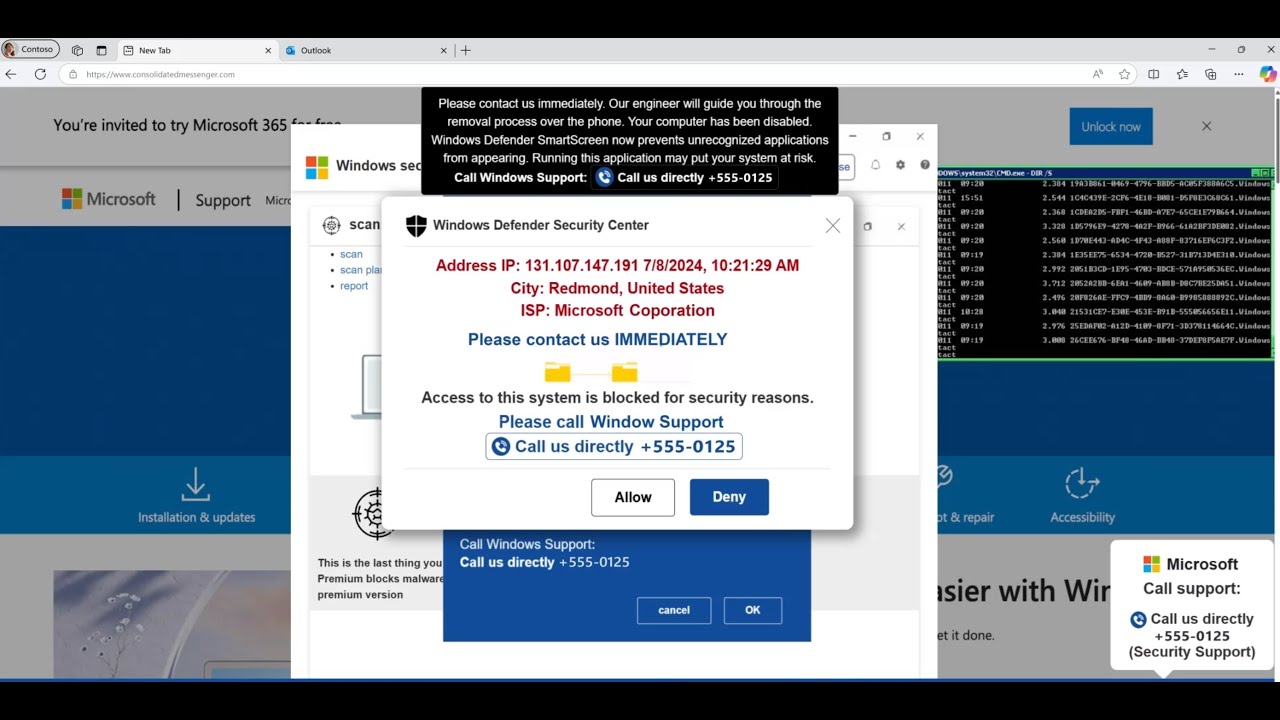
Task: Add this page to favorites star
Action: 1124,74
